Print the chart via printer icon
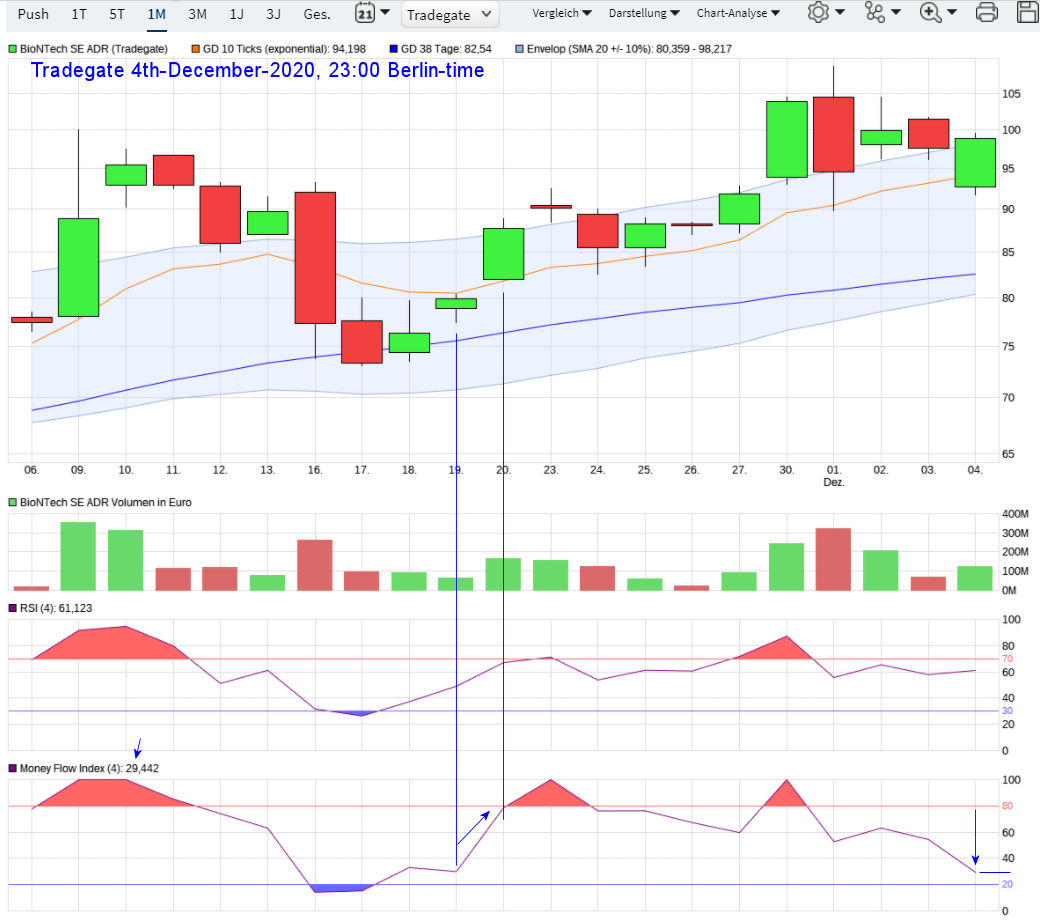The width and height of the screenshot is (1040, 922). [986, 12]
